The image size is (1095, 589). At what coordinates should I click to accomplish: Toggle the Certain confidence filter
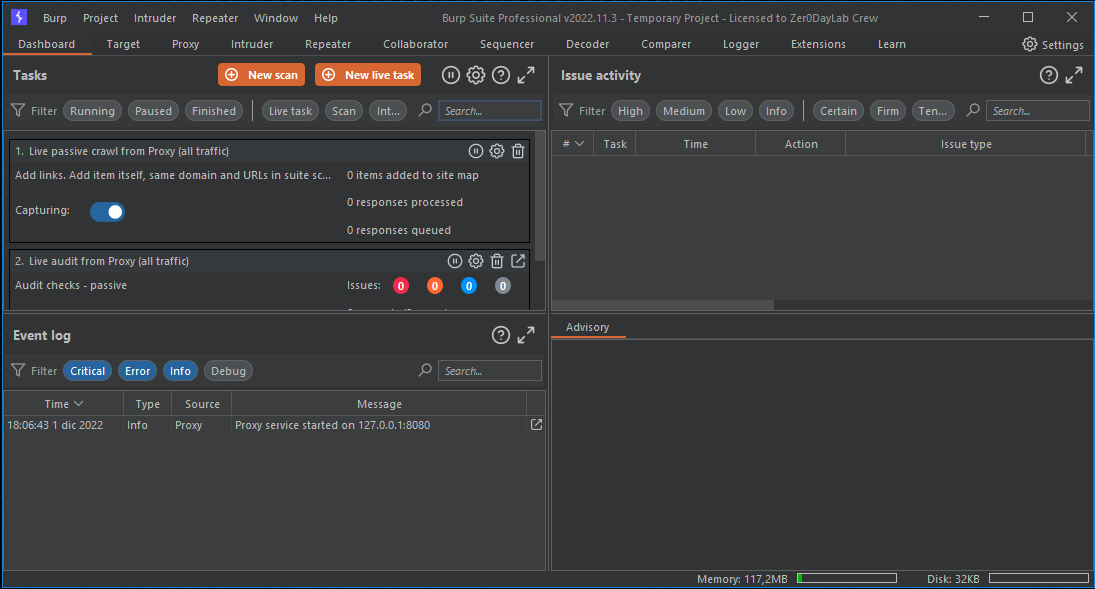pos(838,111)
